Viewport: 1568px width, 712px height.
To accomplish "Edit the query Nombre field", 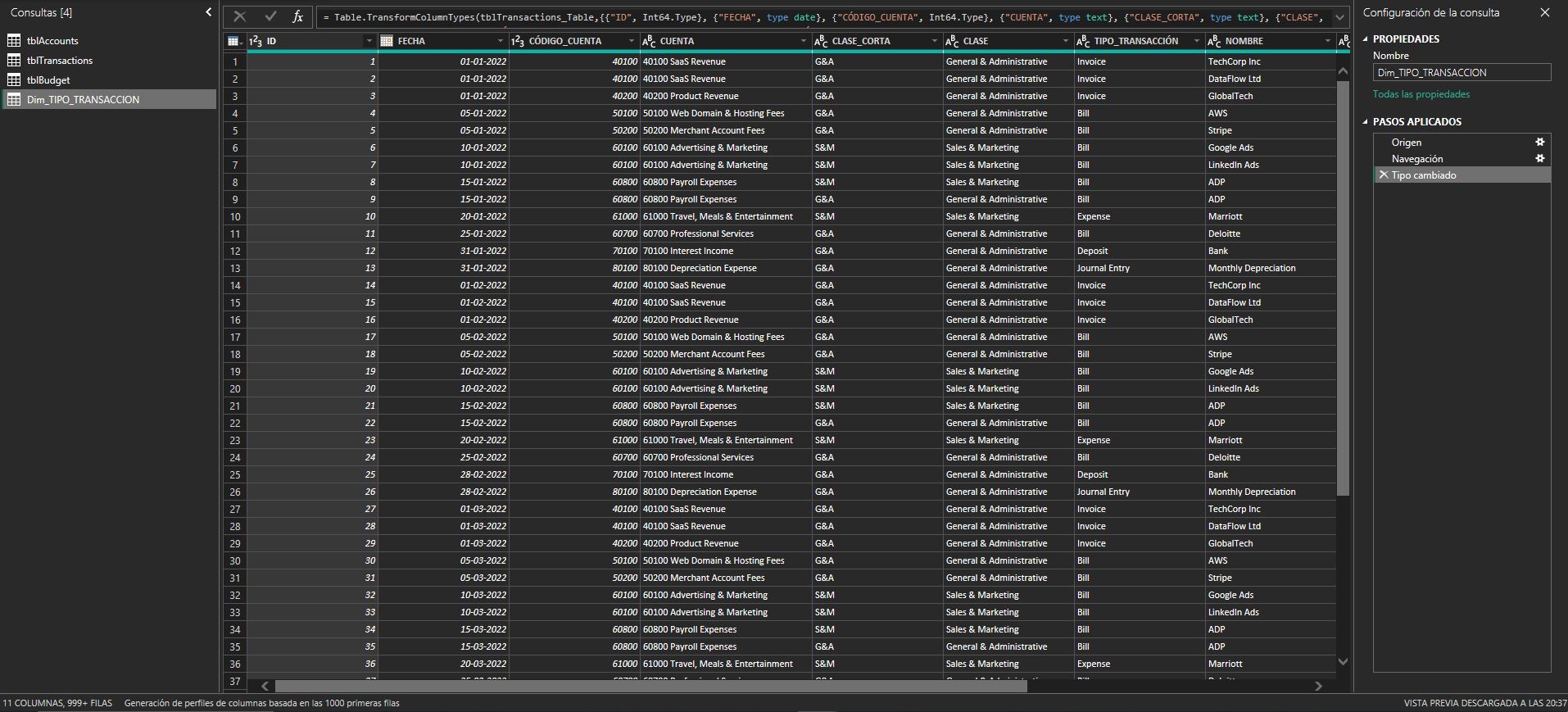I will tap(1462, 72).
